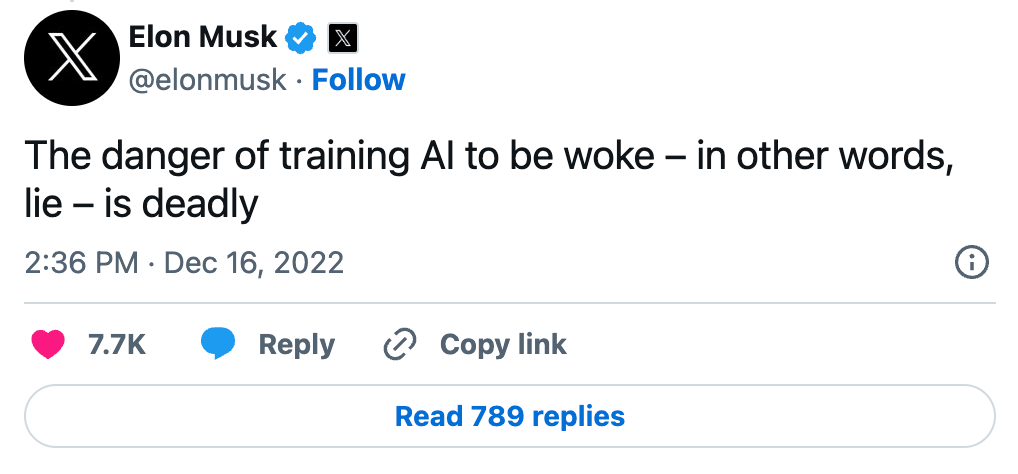
Task: Click the Reply text label
Action: 297,345
